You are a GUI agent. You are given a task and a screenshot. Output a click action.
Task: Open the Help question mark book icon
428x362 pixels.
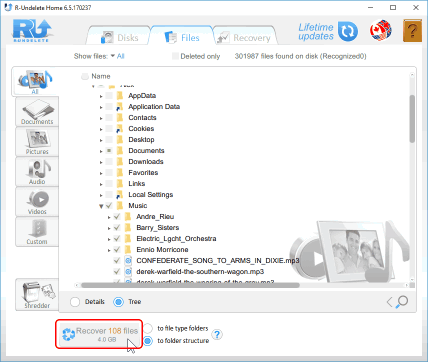click(x=412, y=31)
